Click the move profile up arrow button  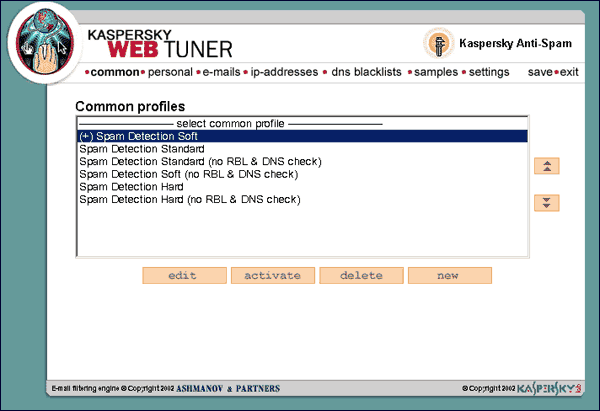pyautogui.click(x=546, y=166)
